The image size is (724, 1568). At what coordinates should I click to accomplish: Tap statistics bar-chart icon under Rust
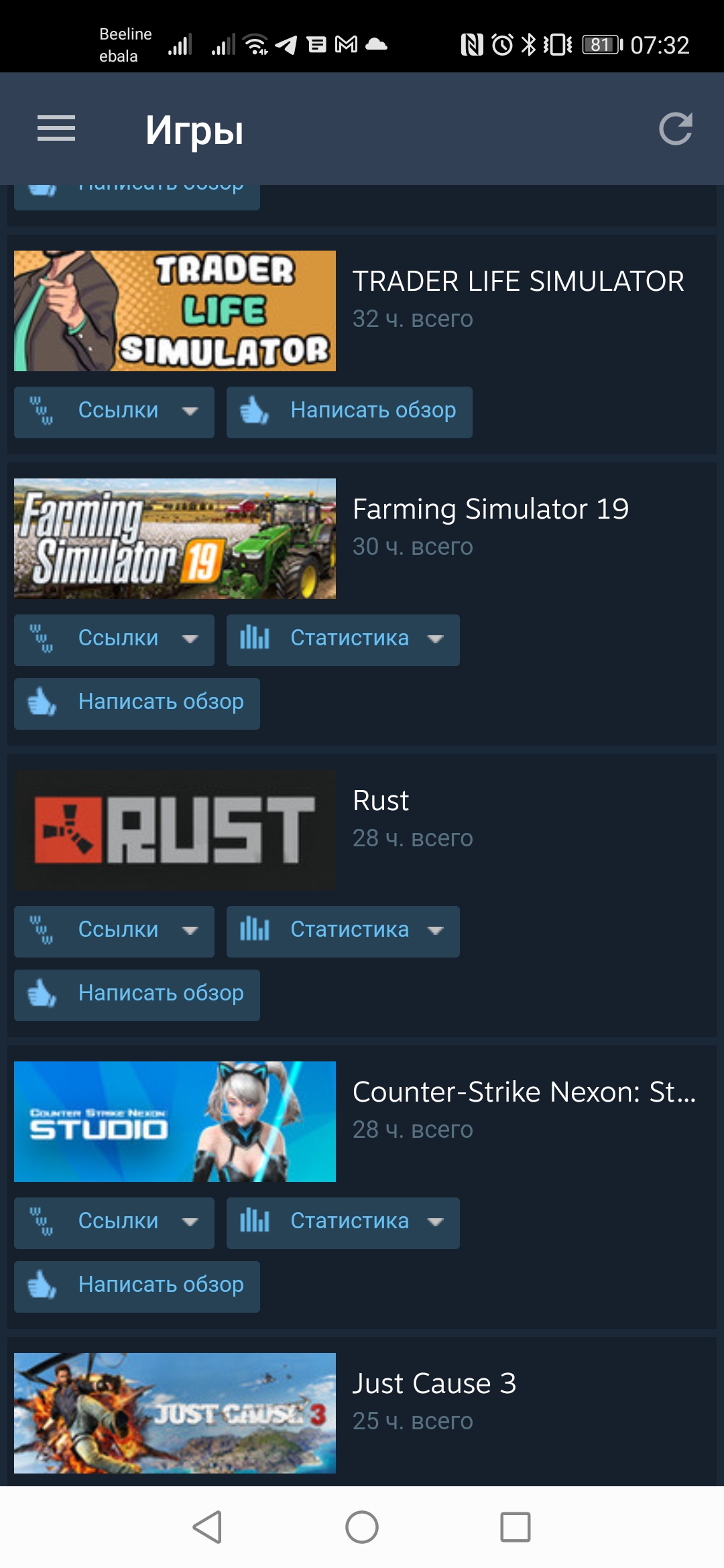[255, 929]
